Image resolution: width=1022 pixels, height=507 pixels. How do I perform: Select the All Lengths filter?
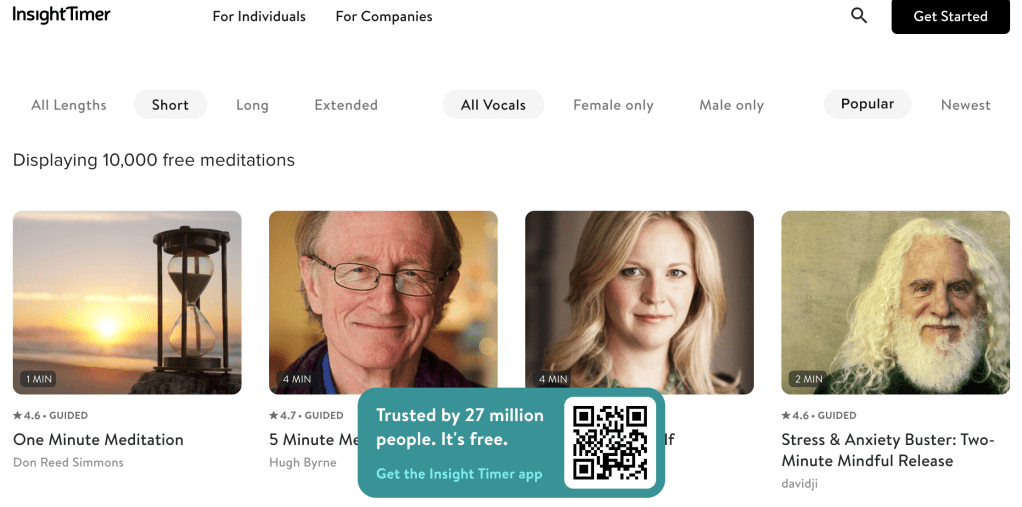[68, 105]
